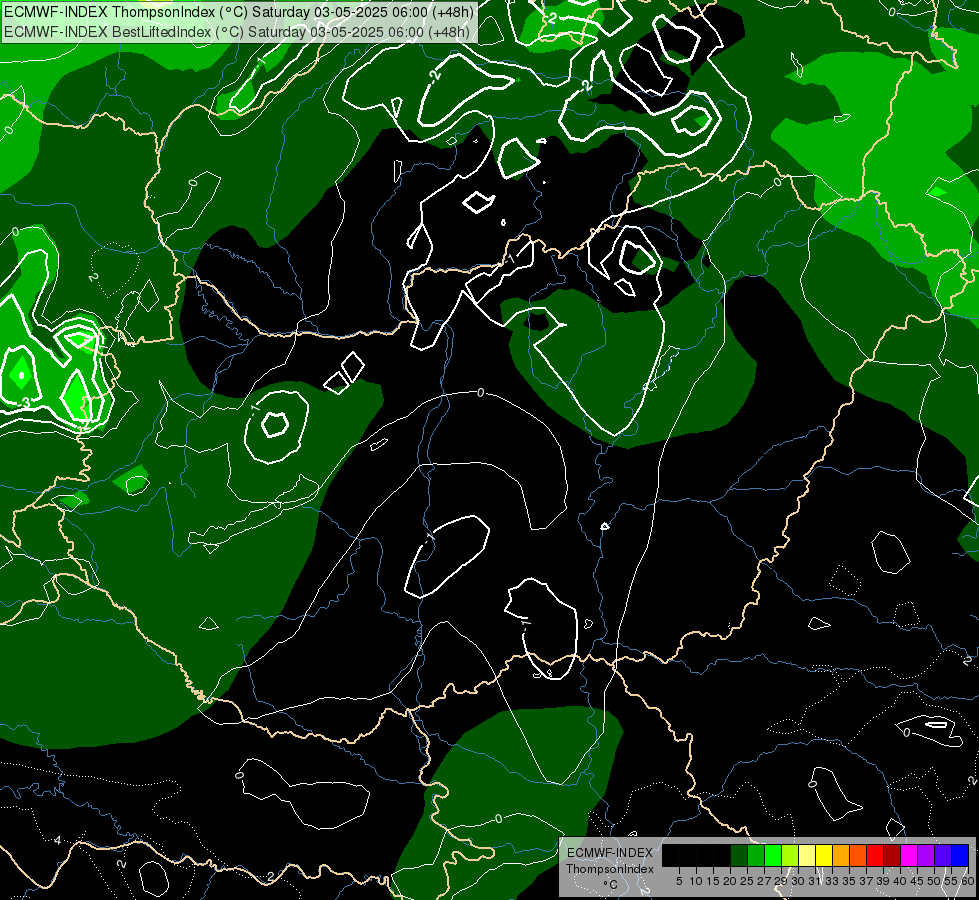
Task: Select the pure yellow 31–33 legend swatch
Action: tap(824, 855)
